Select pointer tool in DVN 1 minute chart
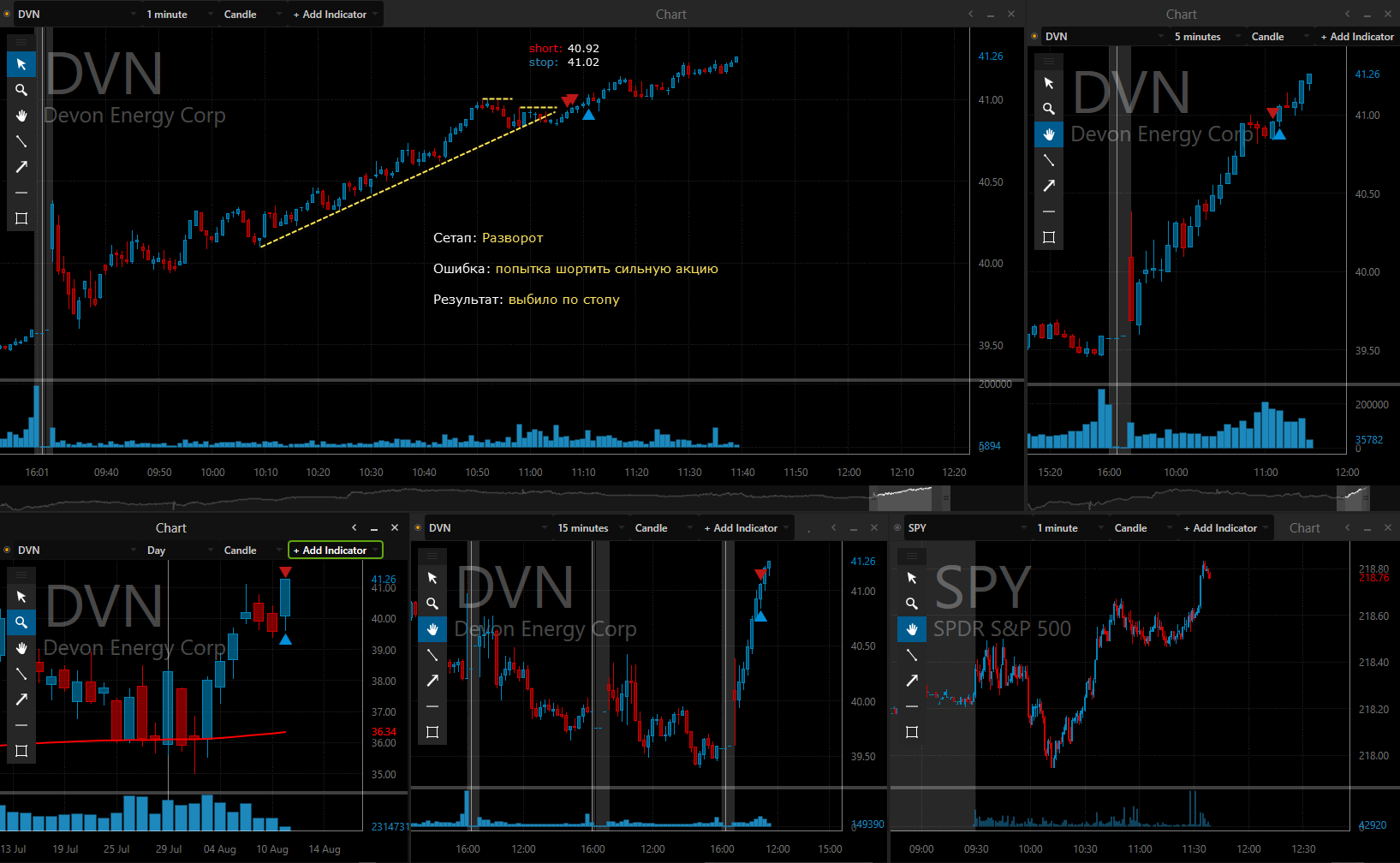The height and width of the screenshot is (863, 1400). point(21,64)
